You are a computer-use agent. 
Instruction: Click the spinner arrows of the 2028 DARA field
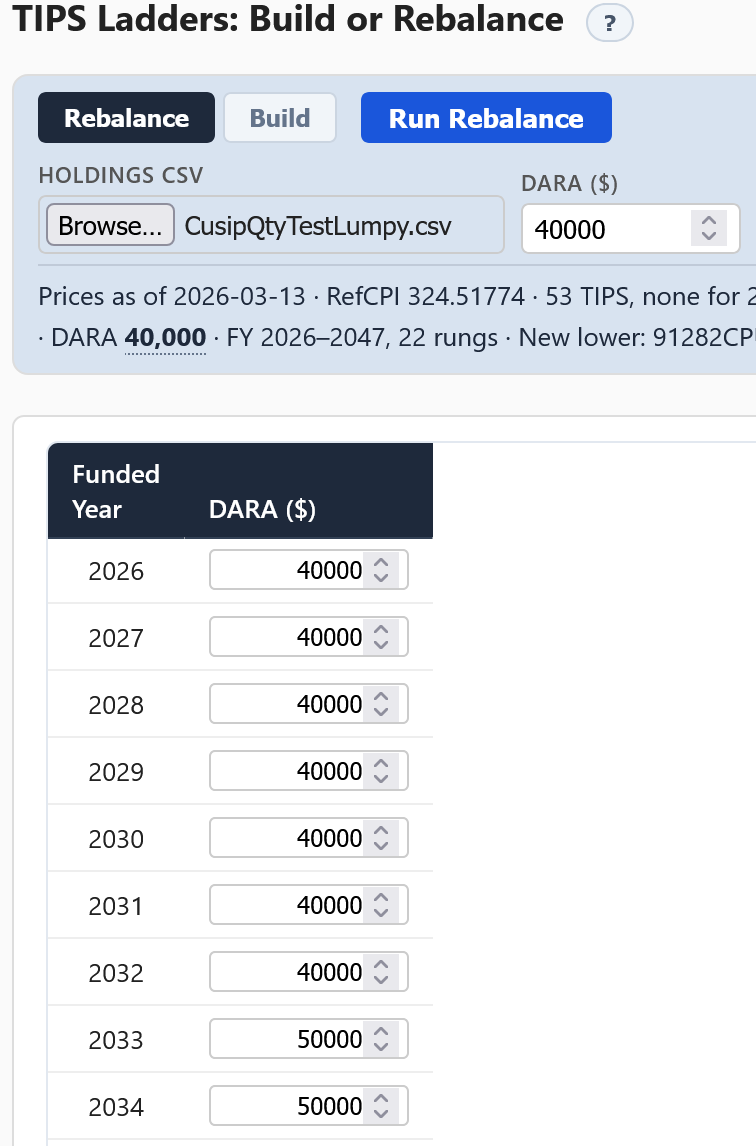click(x=381, y=704)
